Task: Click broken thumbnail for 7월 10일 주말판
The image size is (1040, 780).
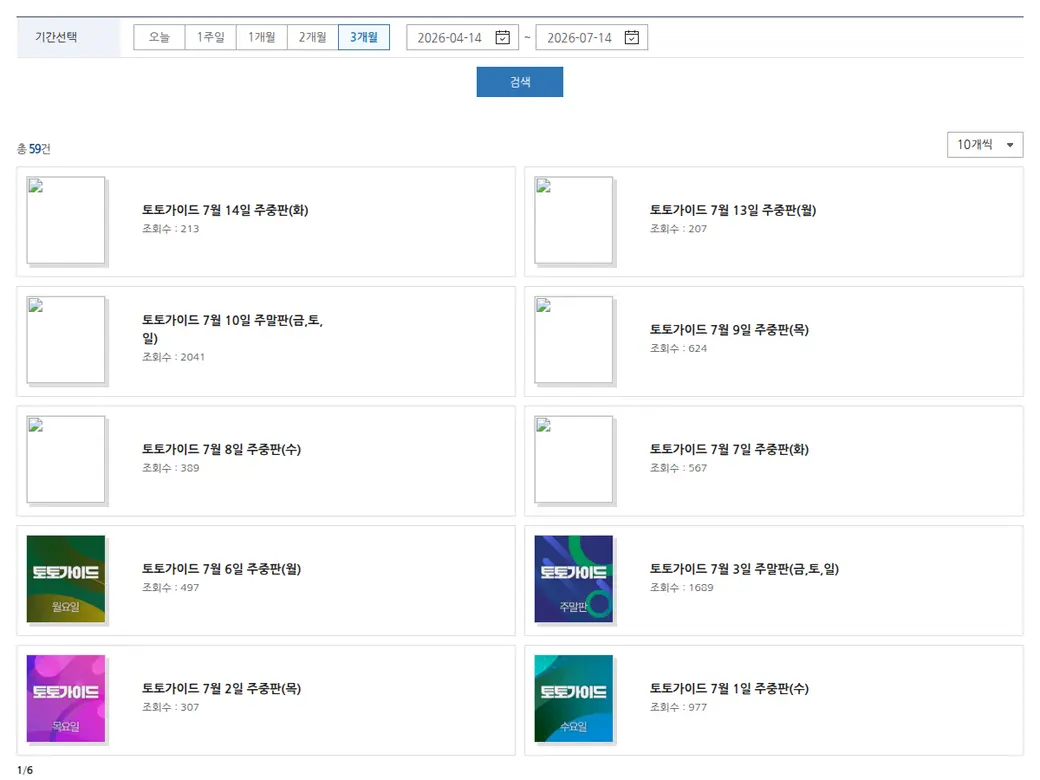Action: (66, 340)
